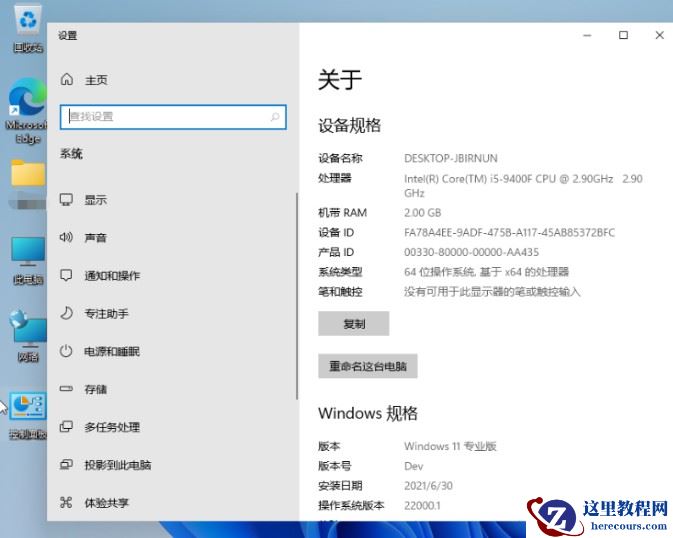Click the Home house icon in Settings

(67, 79)
